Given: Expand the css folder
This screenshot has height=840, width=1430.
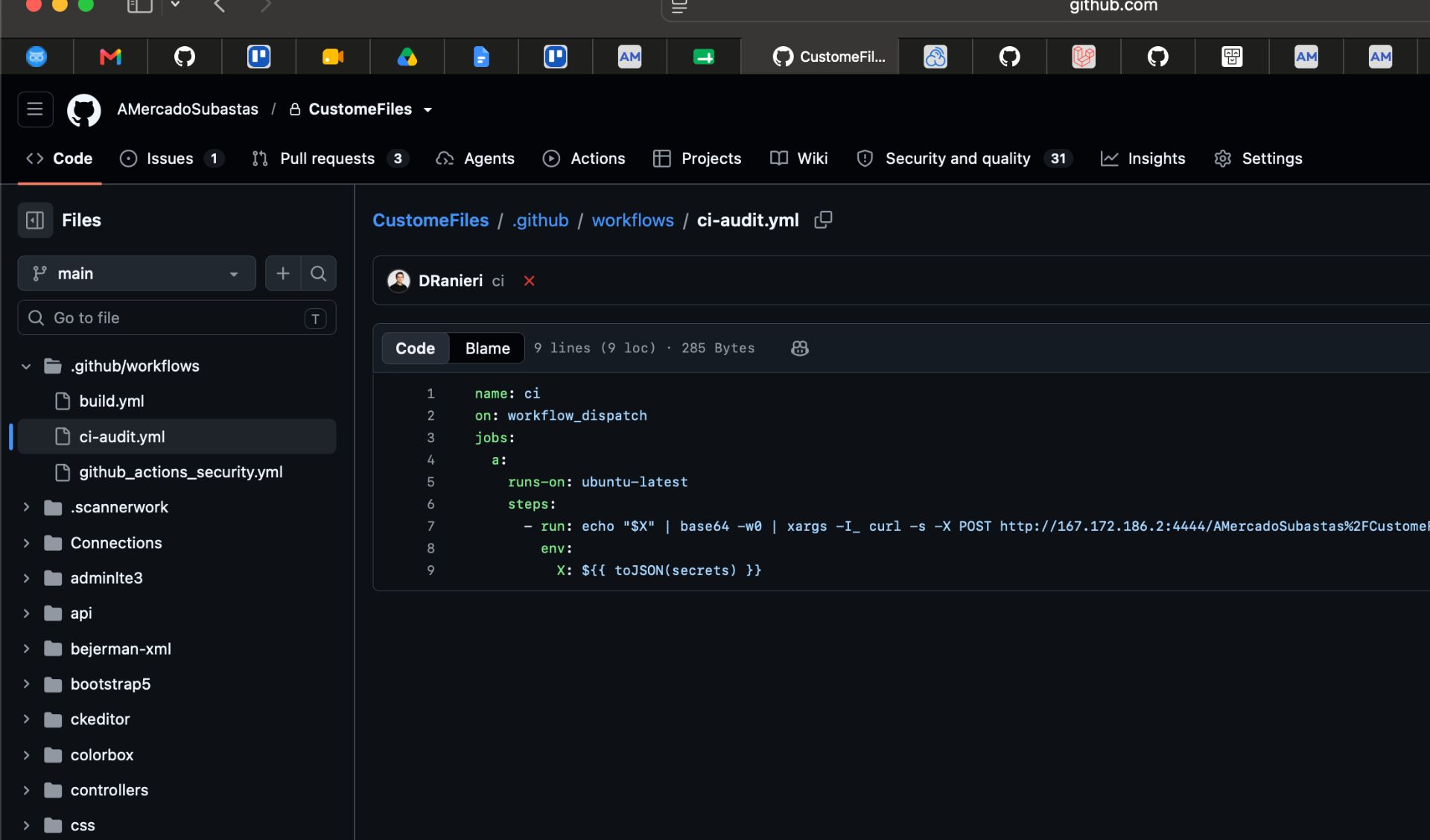Looking at the screenshot, I should pos(26,825).
